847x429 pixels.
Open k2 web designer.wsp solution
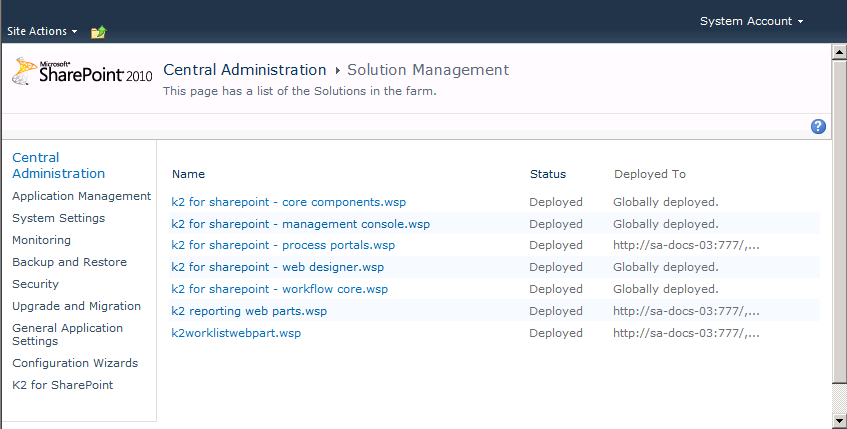click(x=278, y=267)
